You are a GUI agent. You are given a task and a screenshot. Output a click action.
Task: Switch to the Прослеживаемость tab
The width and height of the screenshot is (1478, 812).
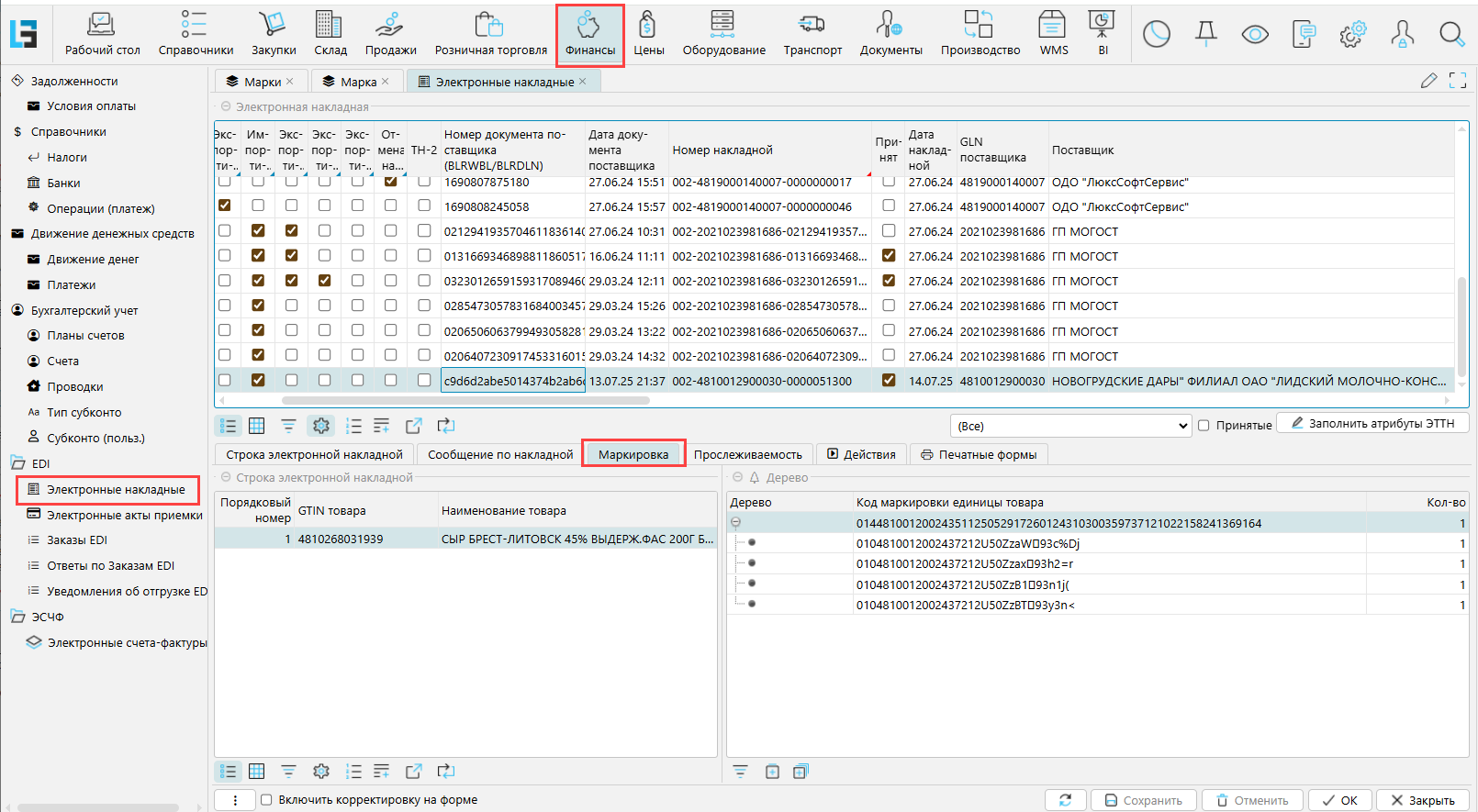point(747,454)
